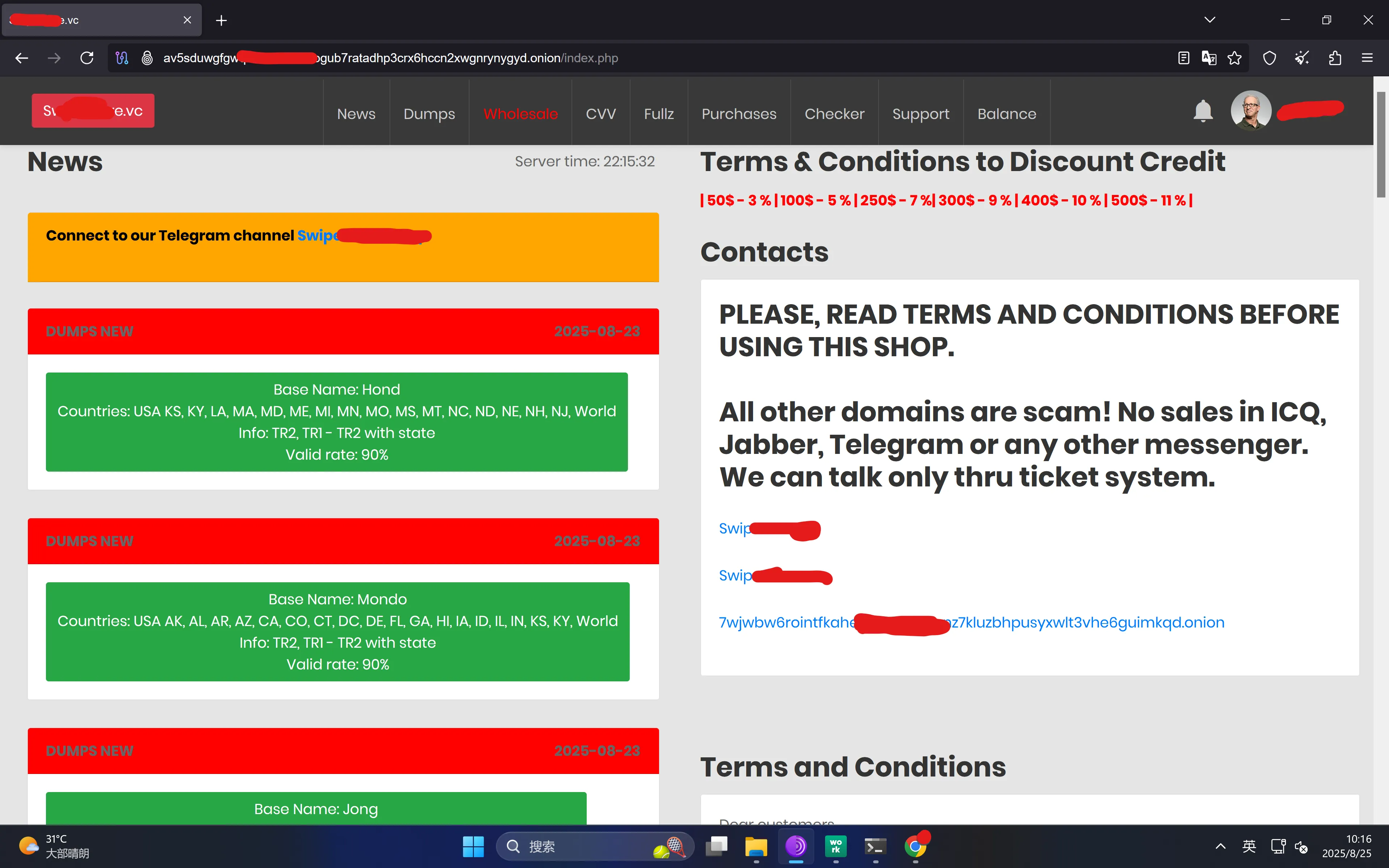Click the onion site identity icon
This screenshot has height=868, width=1389.
[x=147, y=58]
